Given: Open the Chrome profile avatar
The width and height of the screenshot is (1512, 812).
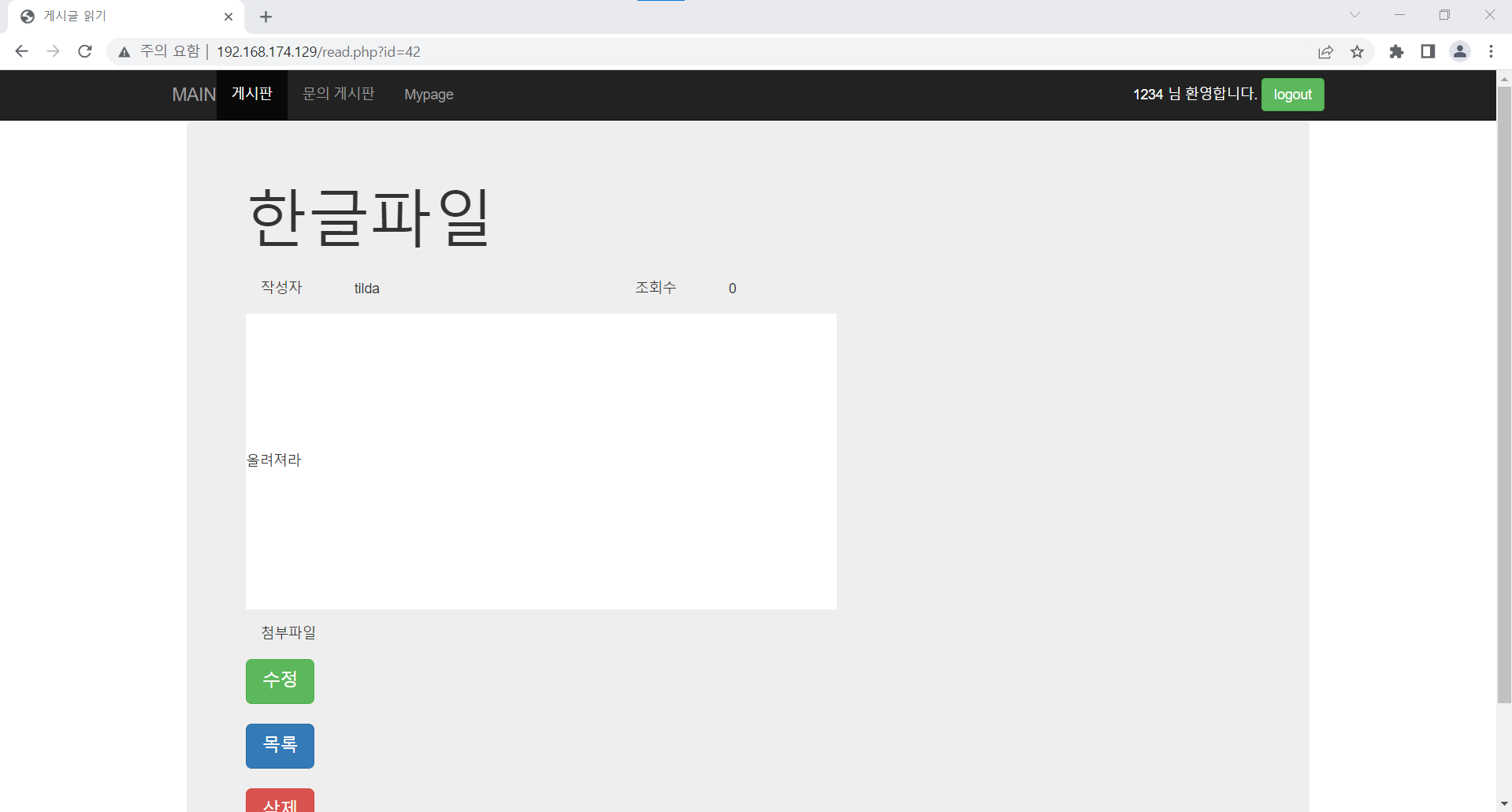Looking at the screenshot, I should pyautogui.click(x=1460, y=51).
